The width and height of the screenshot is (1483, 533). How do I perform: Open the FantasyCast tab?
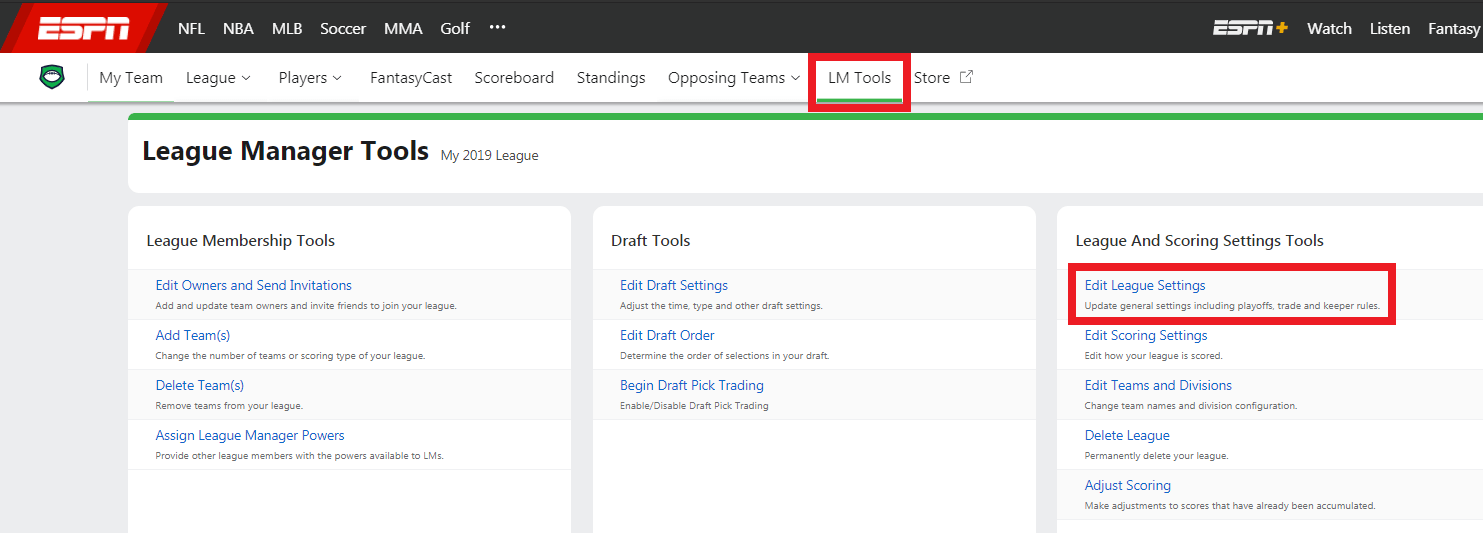click(x=411, y=77)
